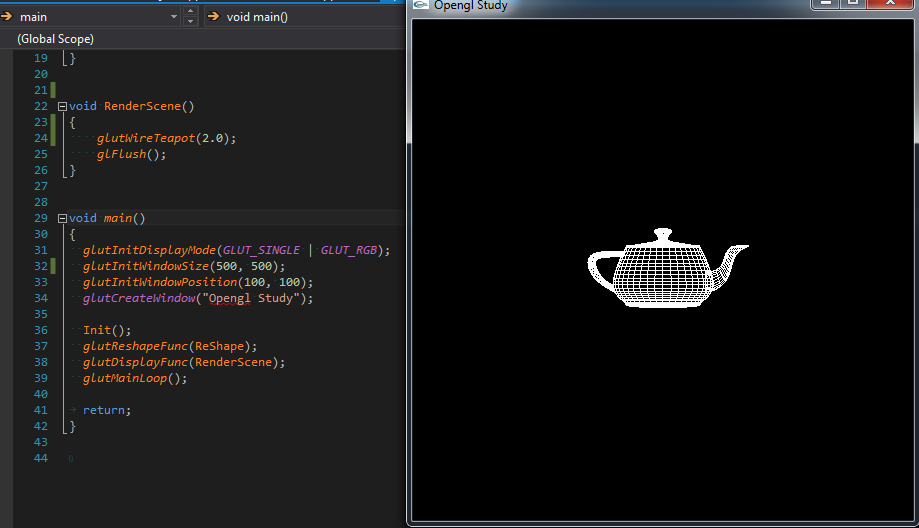Click the (Global Scope) label

tap(56, 39)
